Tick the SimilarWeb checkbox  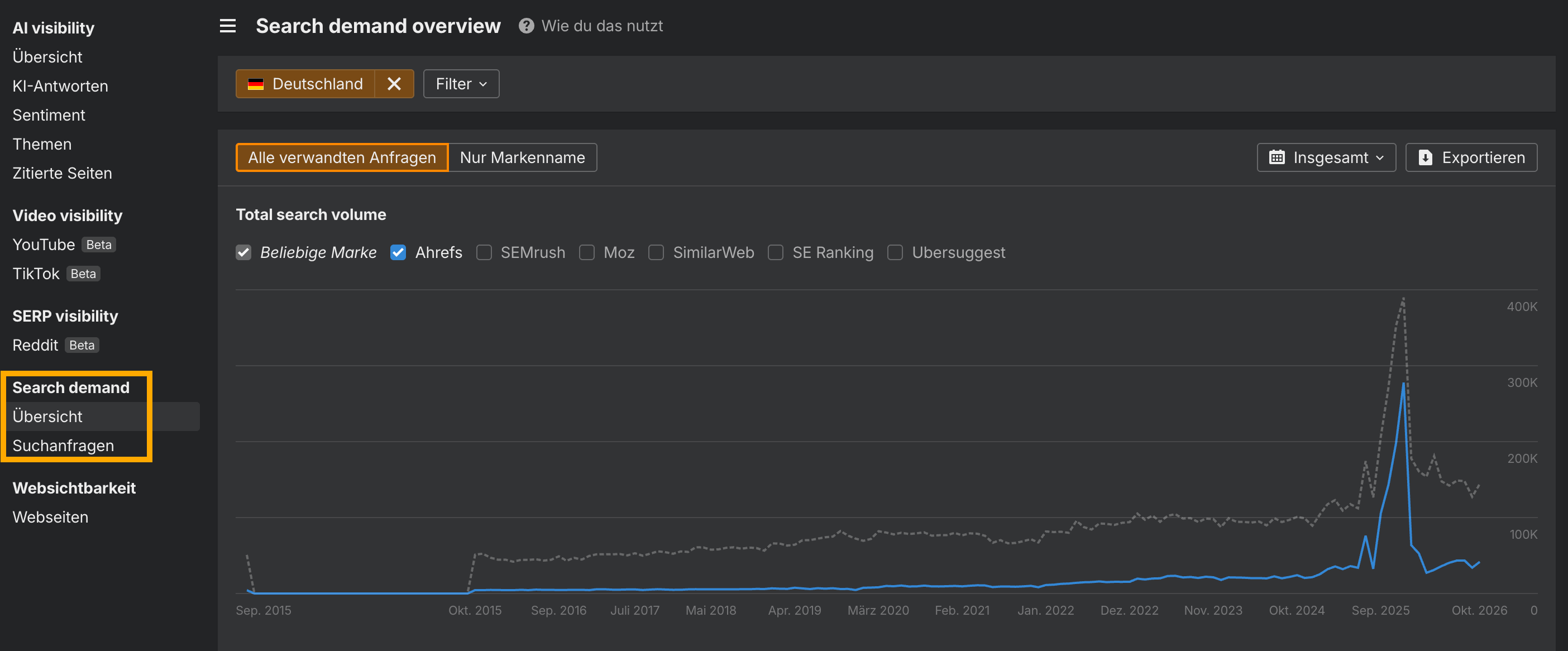point(656,252)
